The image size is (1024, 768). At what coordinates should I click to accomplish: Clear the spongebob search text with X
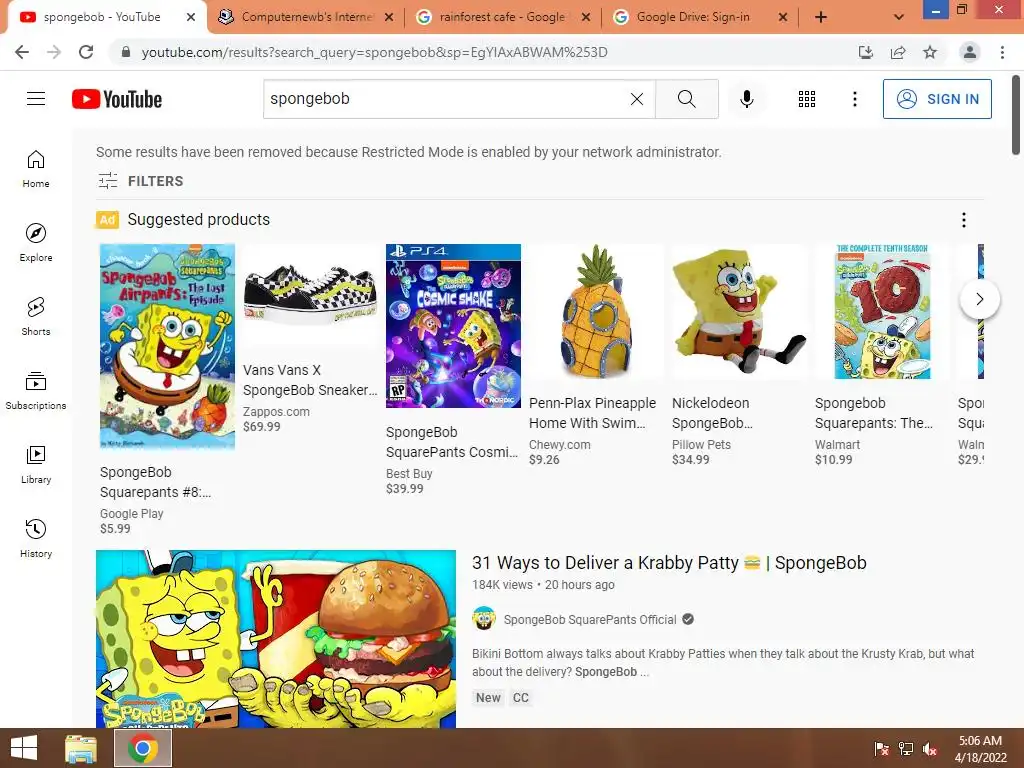pyautogui.click(x=637, y=99)
